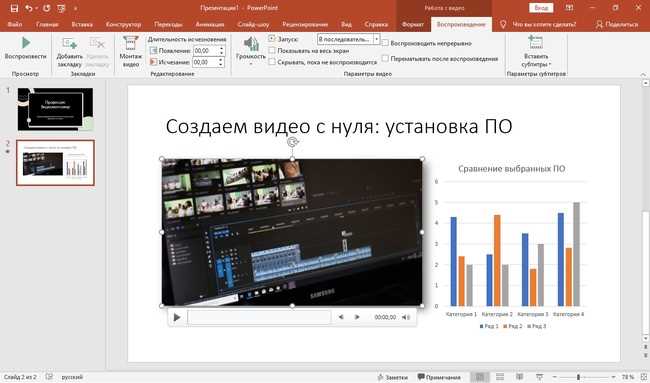
Task: Fit slide to current window icon
Action: (643, 377)
